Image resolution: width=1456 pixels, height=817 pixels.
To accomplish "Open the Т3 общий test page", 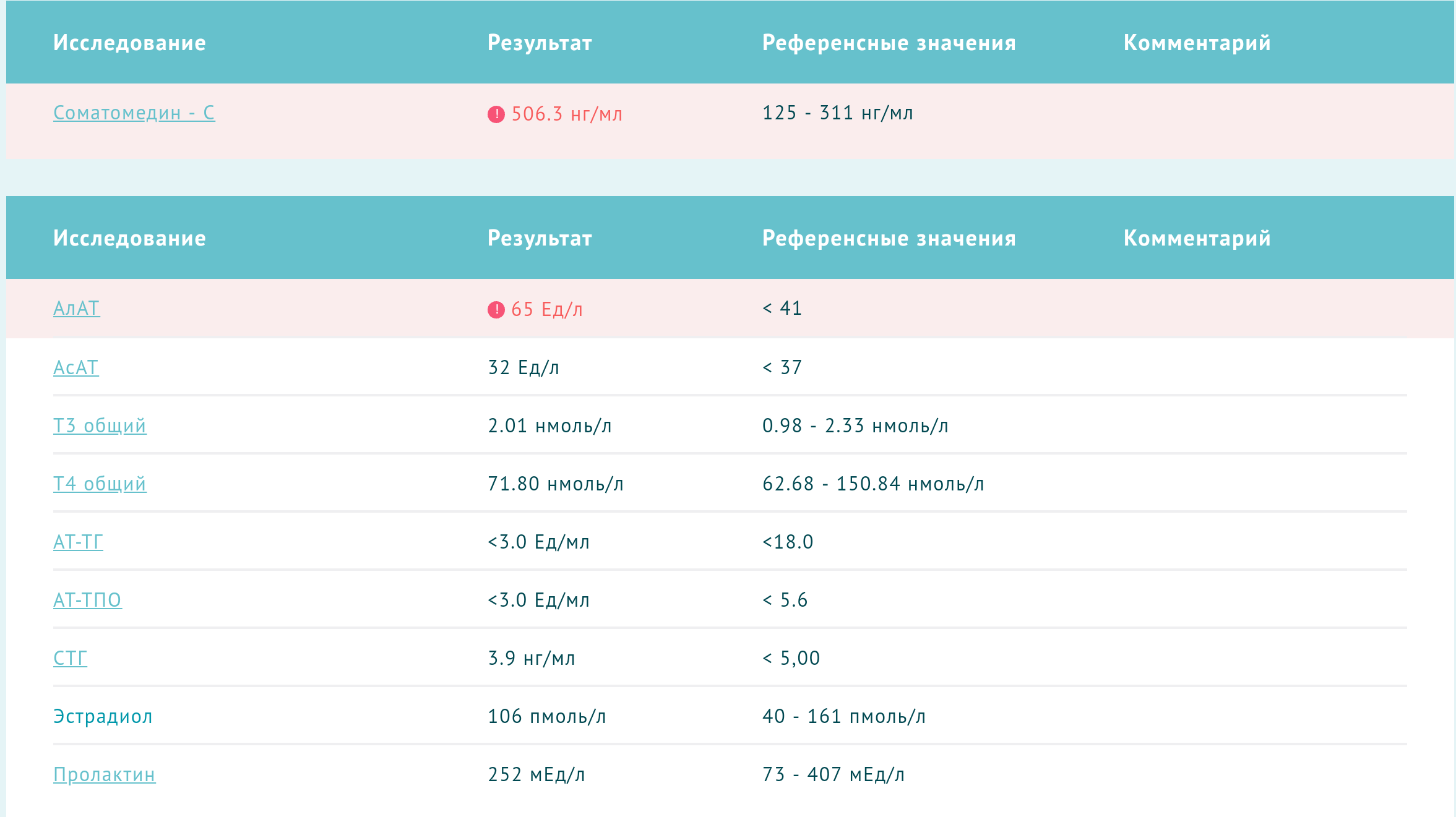I will click(x=100, y=426).
